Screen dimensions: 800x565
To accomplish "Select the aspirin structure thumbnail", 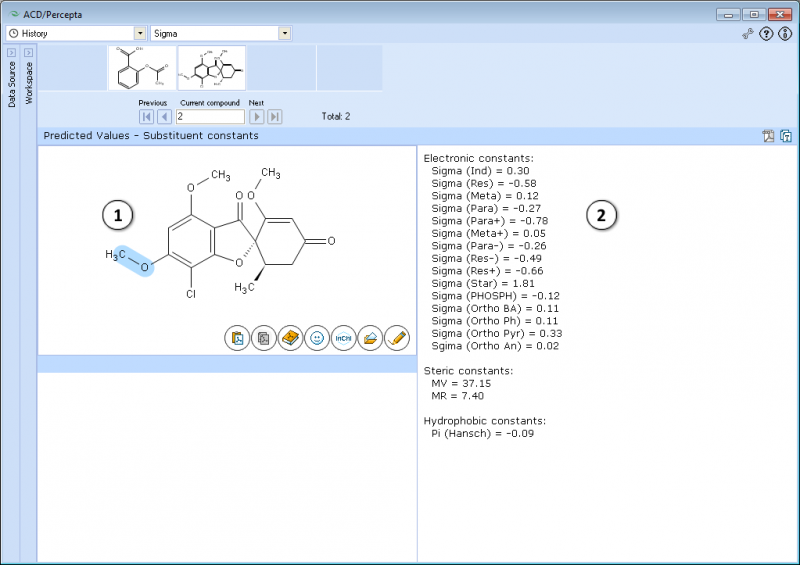I will click(x=142, y=68).
